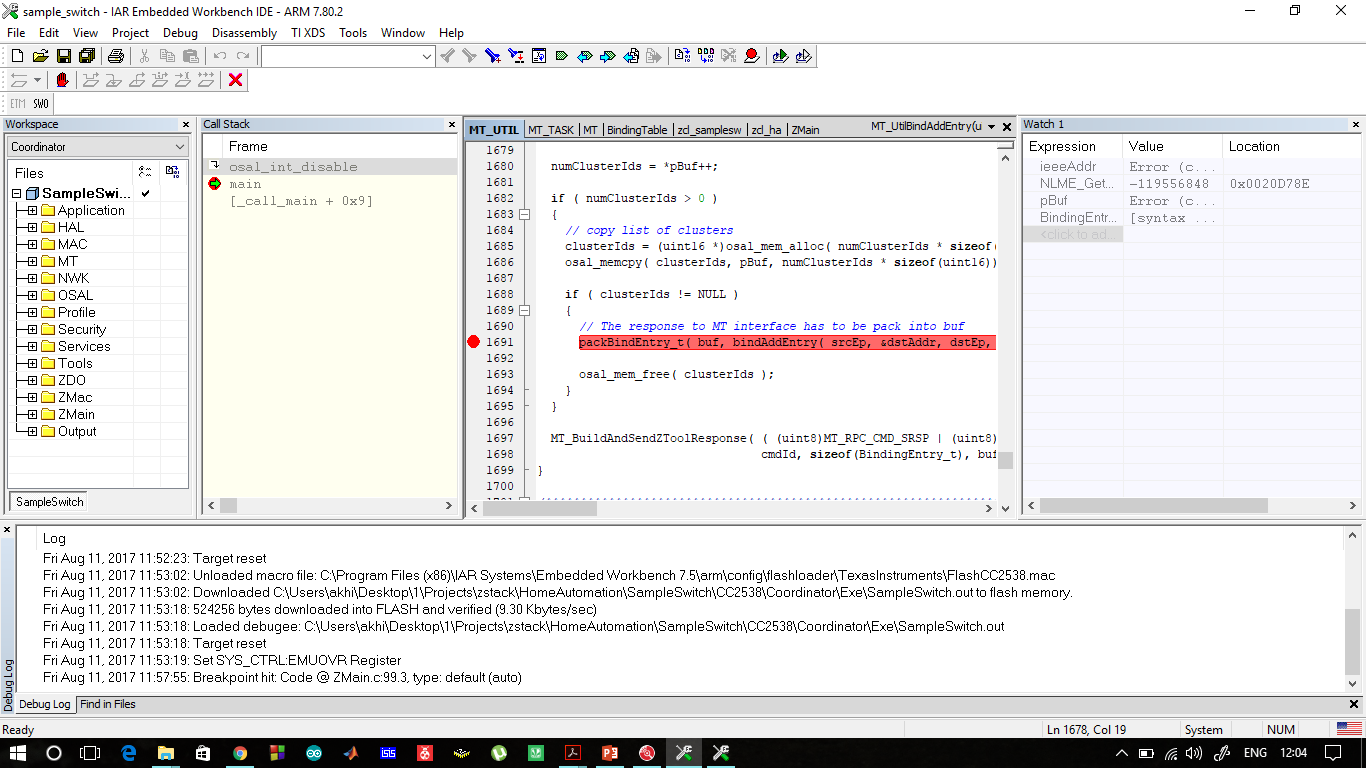Click the SWO trace toolbar icon
The image size is (1366, 768).
[x=40, y=104]
